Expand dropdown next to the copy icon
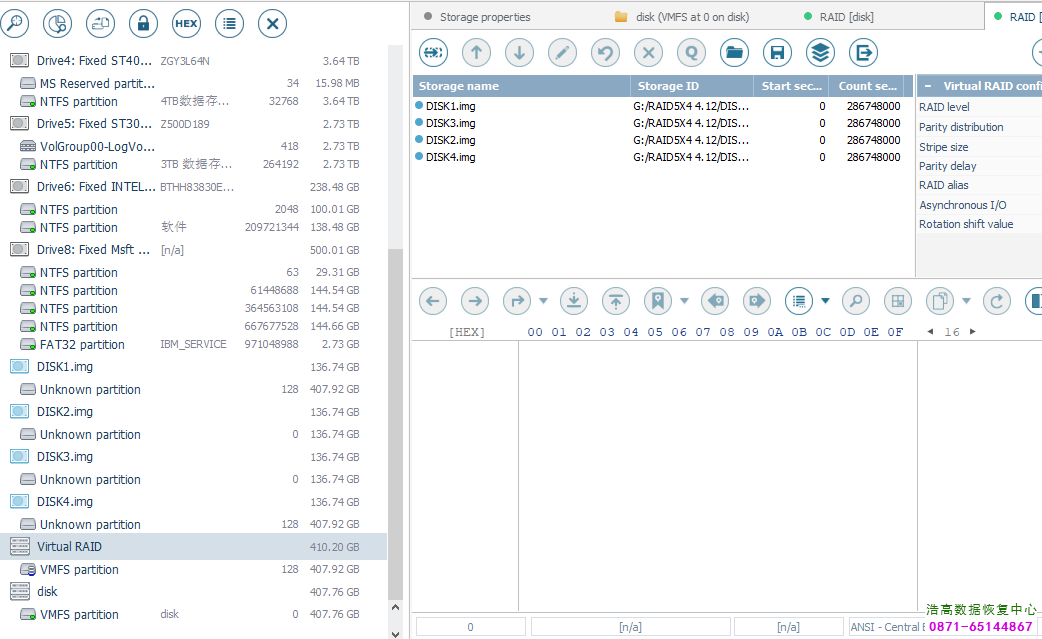1042x639 pixels. tap(966, 301)
